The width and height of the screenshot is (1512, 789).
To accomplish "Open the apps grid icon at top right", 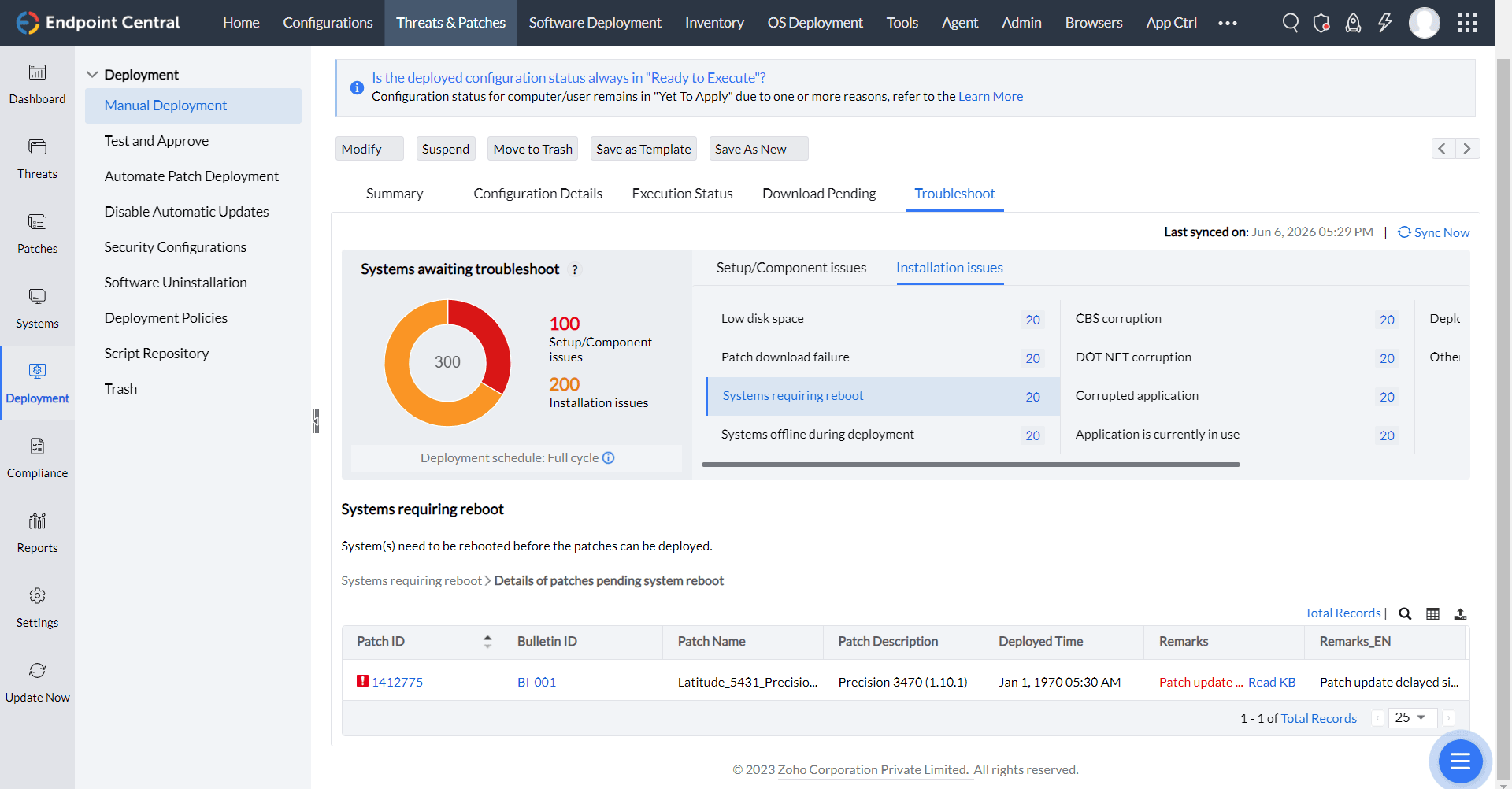I will tap(1467, 23).
